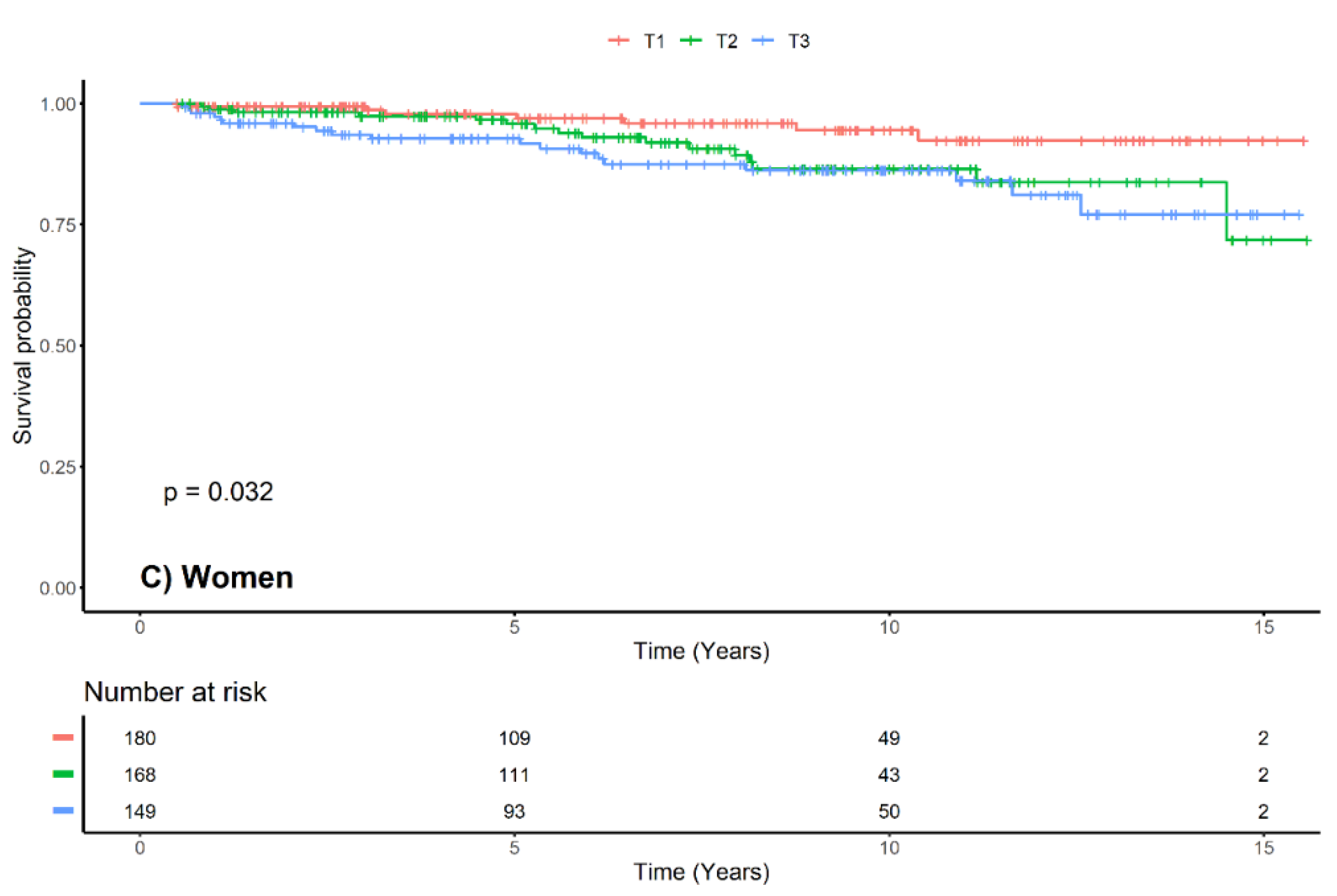1337x896 pixels.
Task: Click the 49 value in risk table
Action: coord(889,738)
